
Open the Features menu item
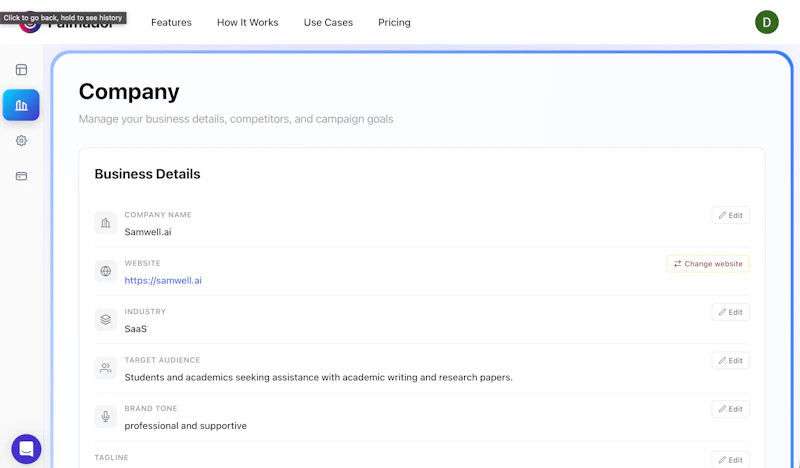[x=171, y=22]
